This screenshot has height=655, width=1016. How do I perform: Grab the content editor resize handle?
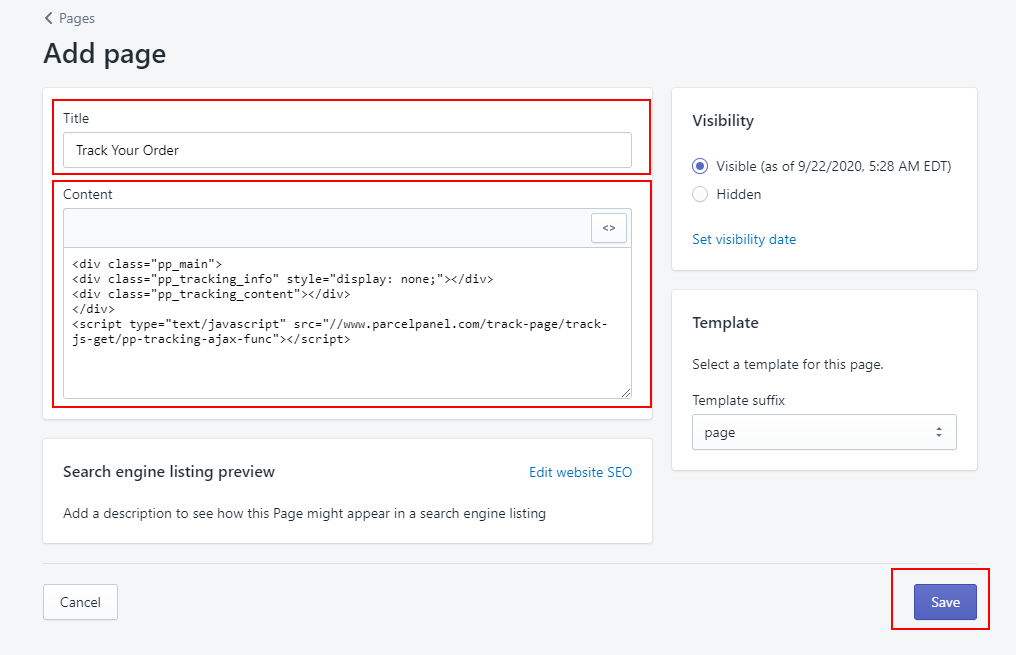coord(625,393)
